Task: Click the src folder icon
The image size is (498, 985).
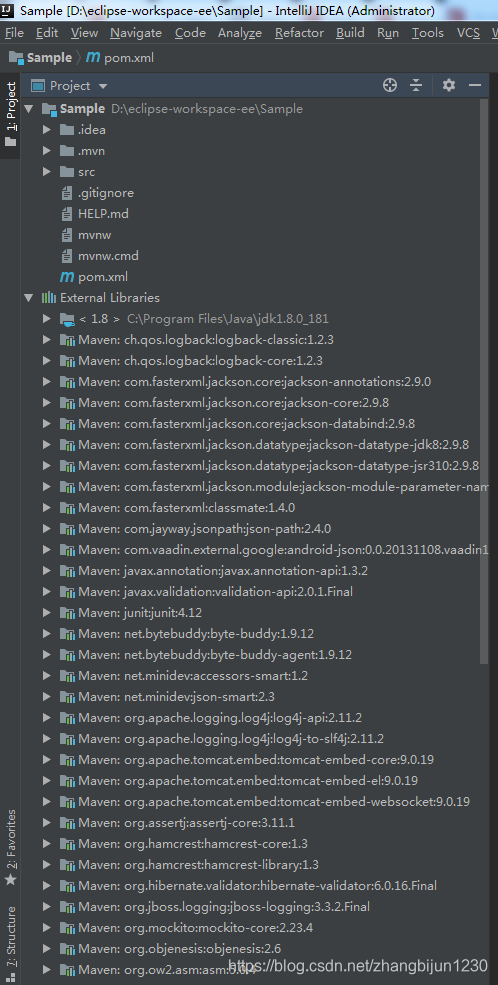Action: tap(67, 172)
